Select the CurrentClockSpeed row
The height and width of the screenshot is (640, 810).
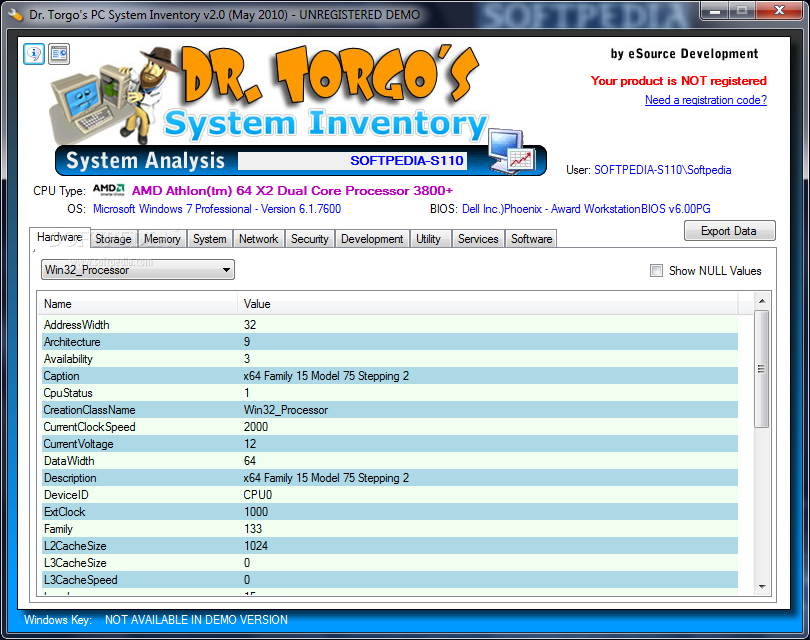point(388,427)
